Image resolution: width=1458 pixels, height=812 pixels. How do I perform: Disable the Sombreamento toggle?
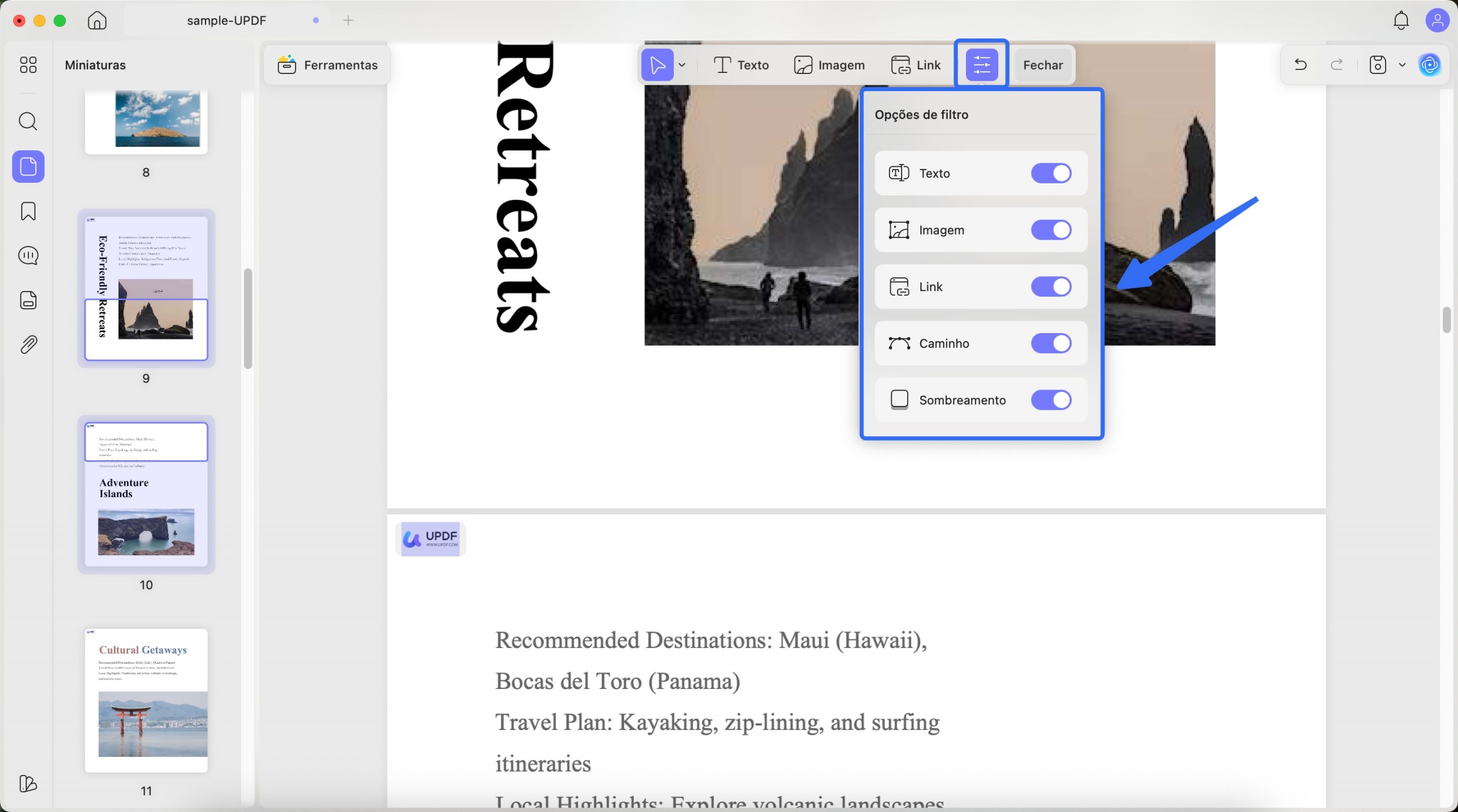pos(1051,400)
